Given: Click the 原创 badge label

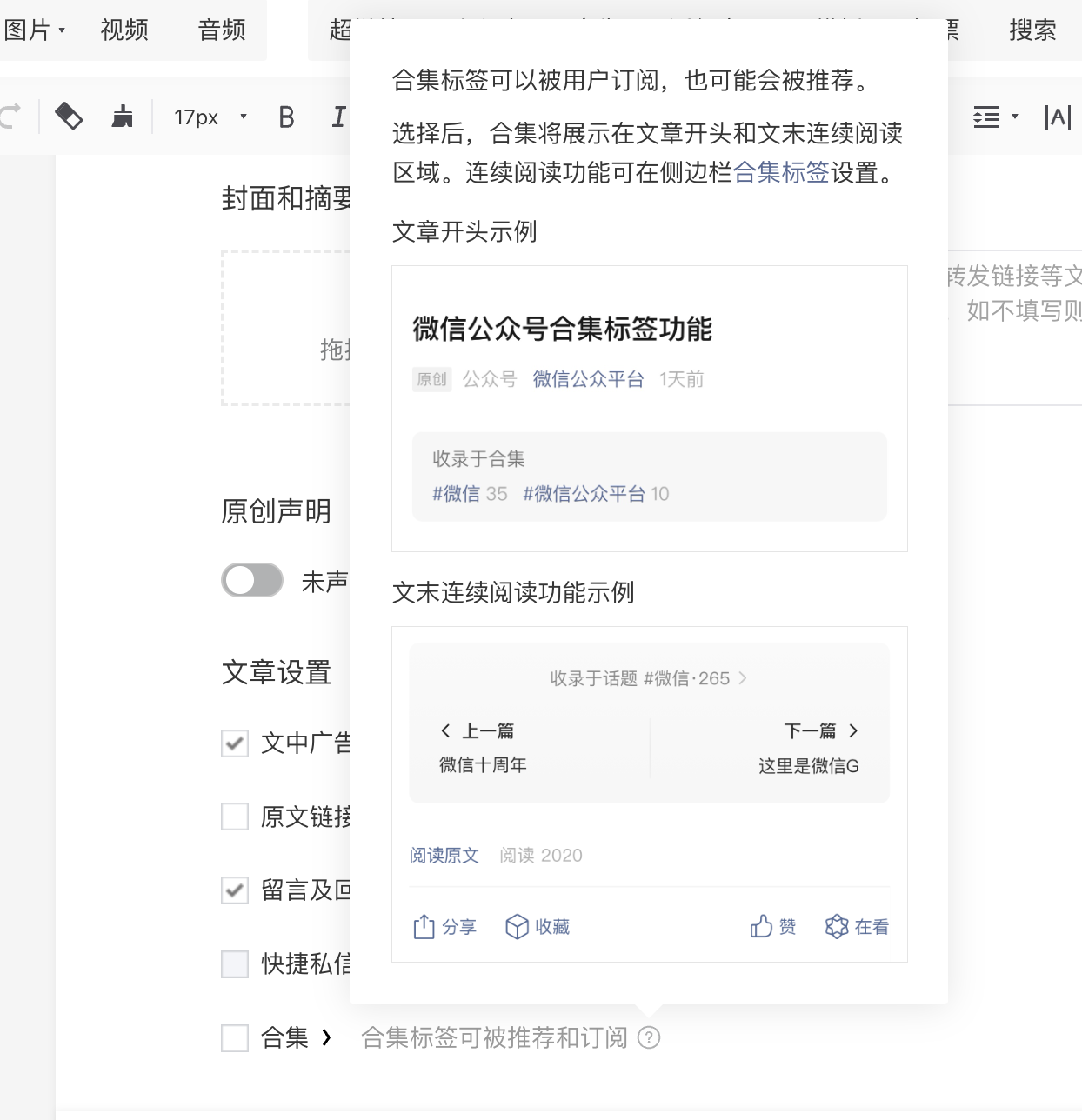Looking at the screenshot, I should click(431, 379).
